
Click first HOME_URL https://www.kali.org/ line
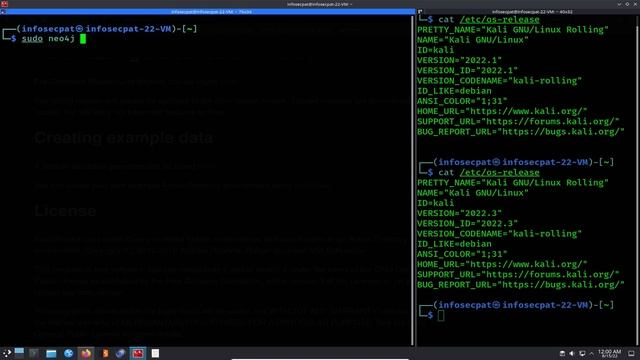click(x=502, y=111)
